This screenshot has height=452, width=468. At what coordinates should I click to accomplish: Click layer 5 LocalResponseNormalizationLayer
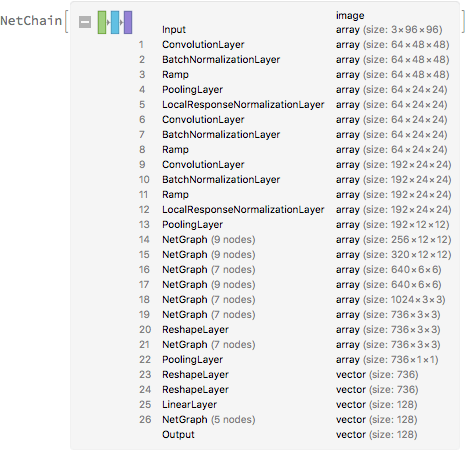(x=243, y=105)
